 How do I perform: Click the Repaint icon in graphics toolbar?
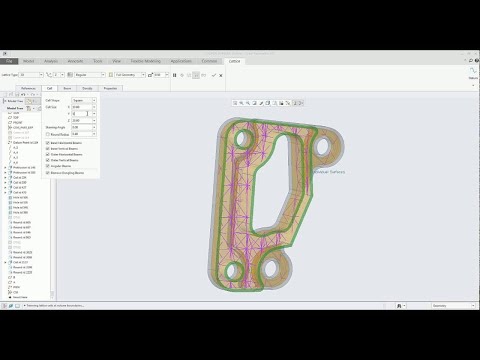(x=254, y=103)
